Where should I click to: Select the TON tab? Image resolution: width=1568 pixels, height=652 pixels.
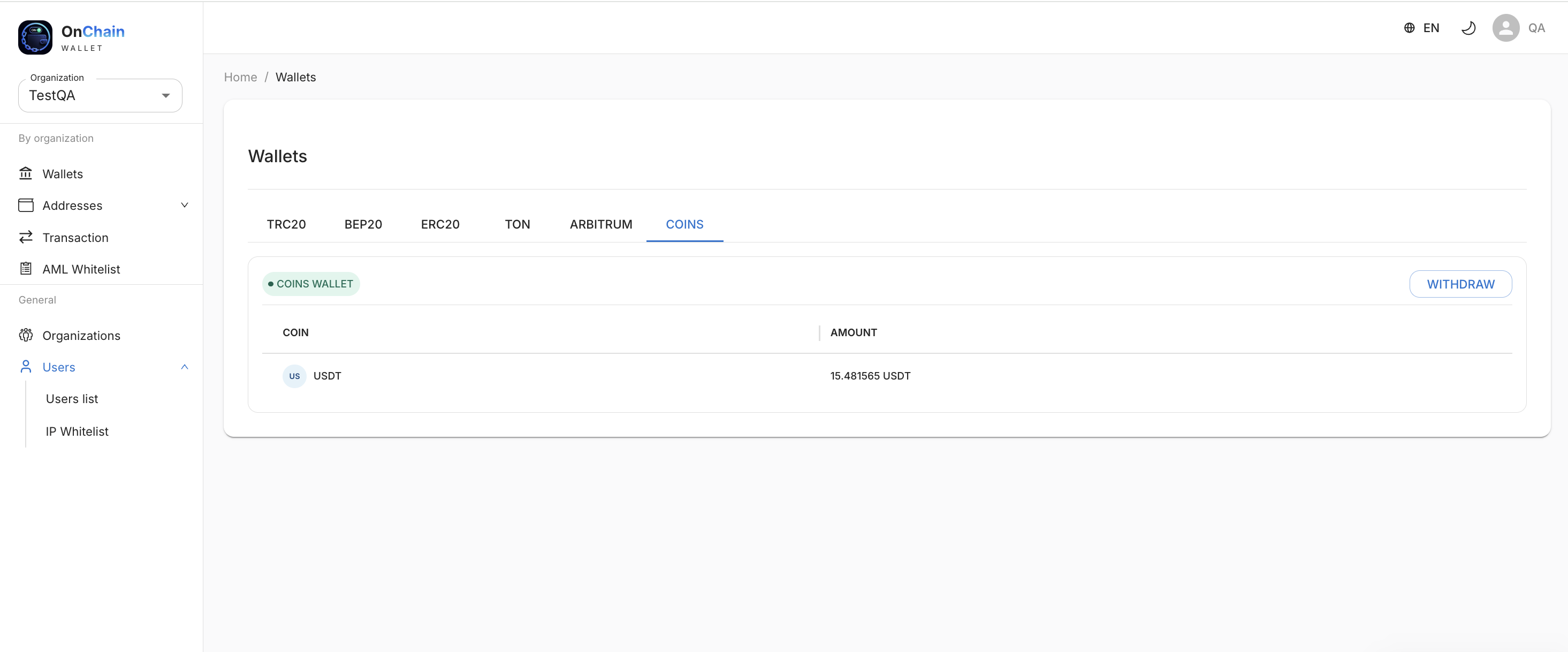517,224
